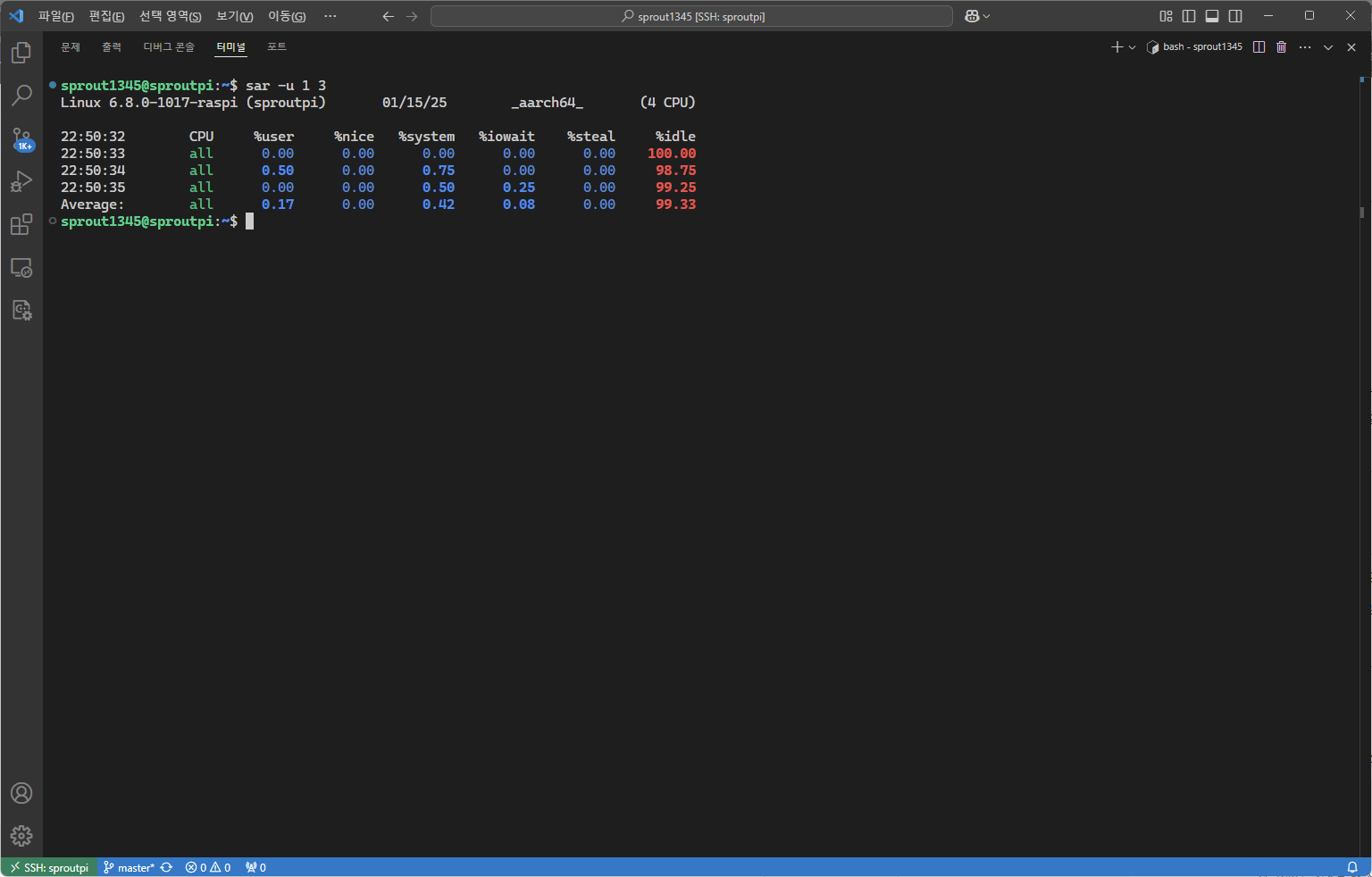Screen dimensions: 1372x877
Task: Click the 'sar -u 1 3' command text
Action: point(286,86)
